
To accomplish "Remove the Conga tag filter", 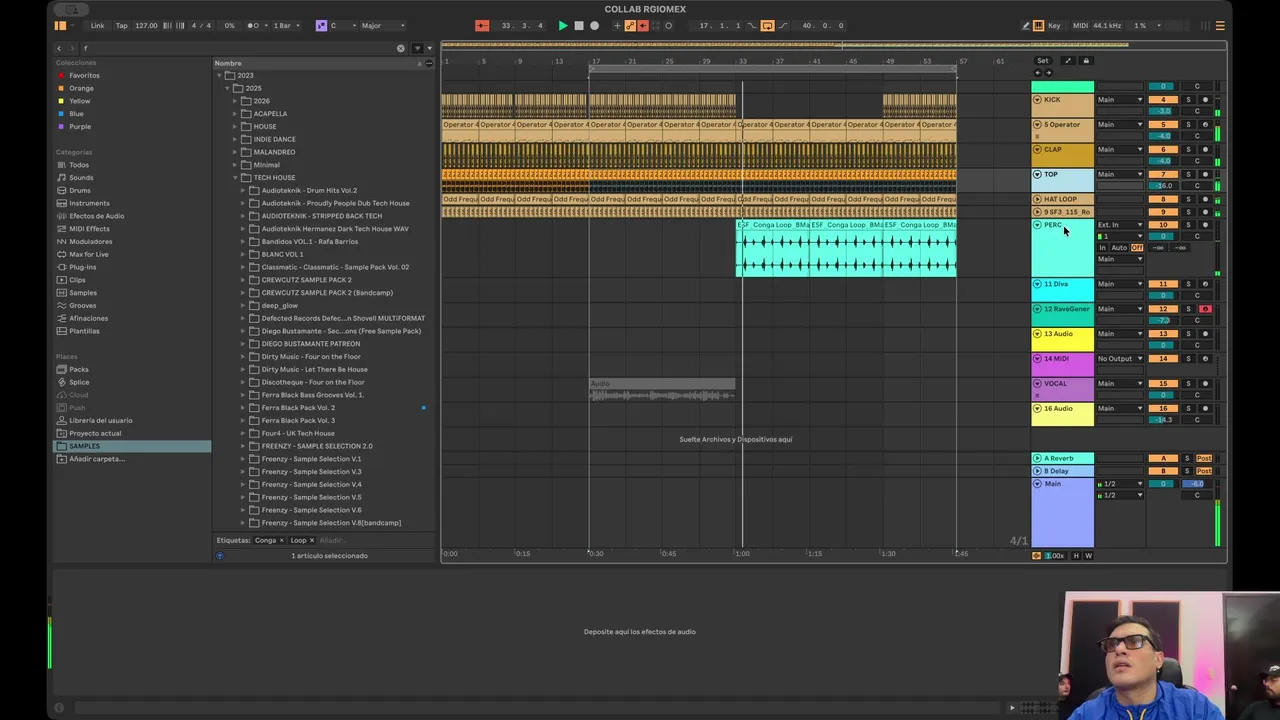I will click(x=281, y=540).
